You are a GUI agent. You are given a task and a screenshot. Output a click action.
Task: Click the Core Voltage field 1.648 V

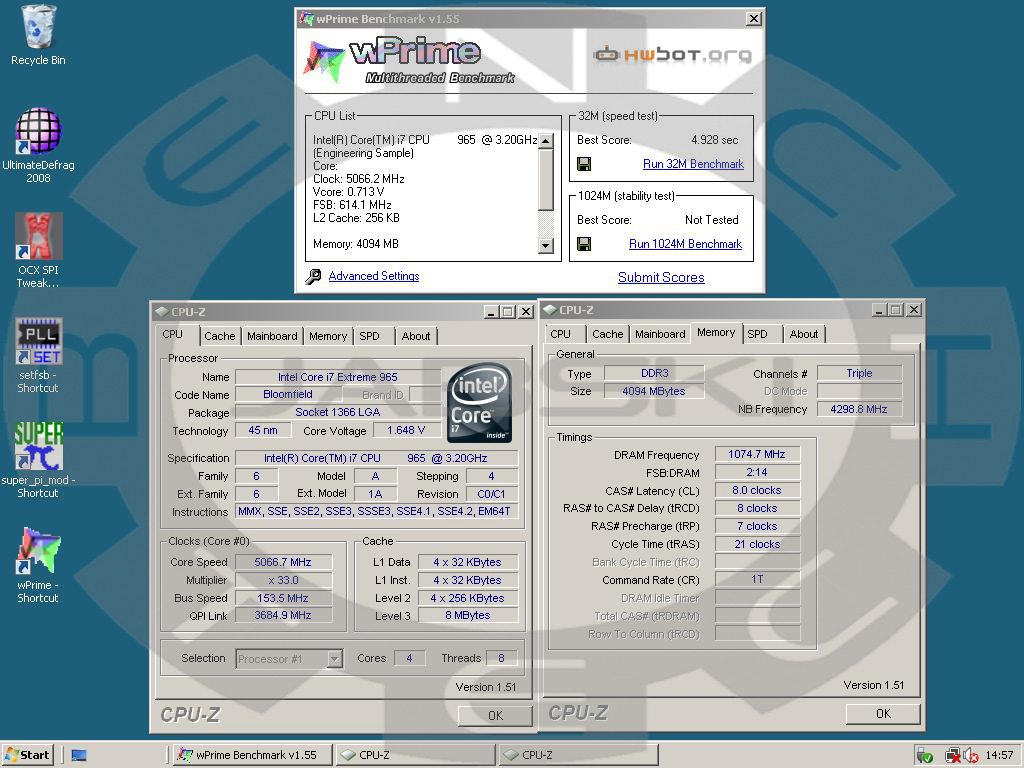pos(406,430)
